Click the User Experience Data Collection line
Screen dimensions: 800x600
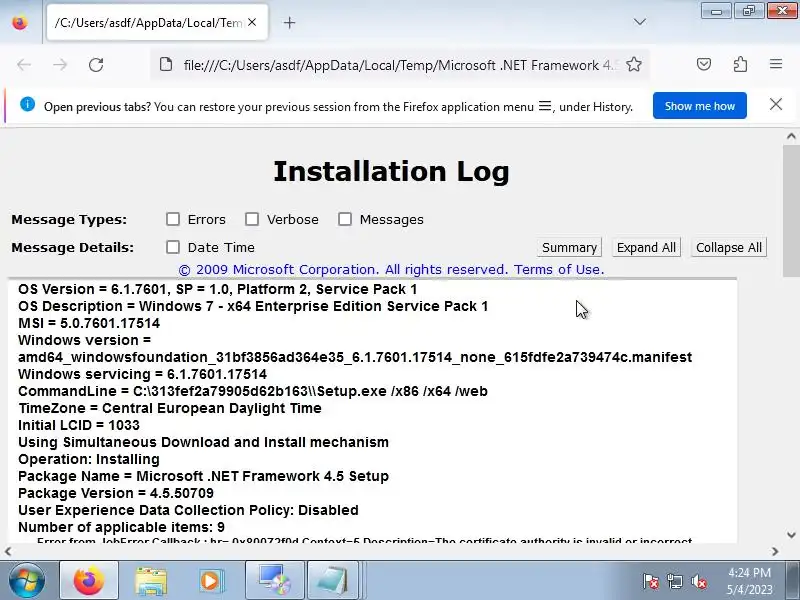pos(188,510)
